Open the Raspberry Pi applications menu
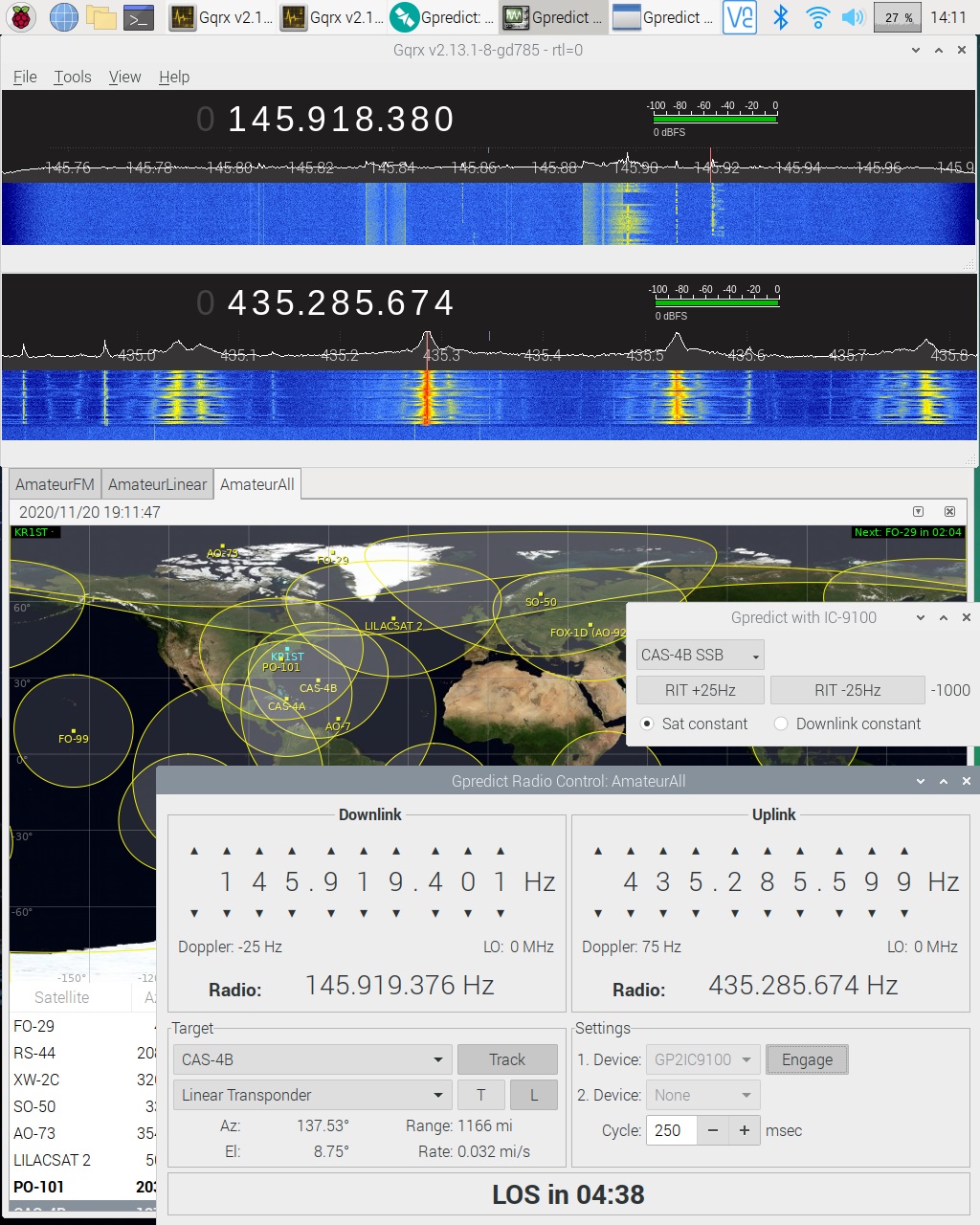980x1225 pixels. (22, 16)
